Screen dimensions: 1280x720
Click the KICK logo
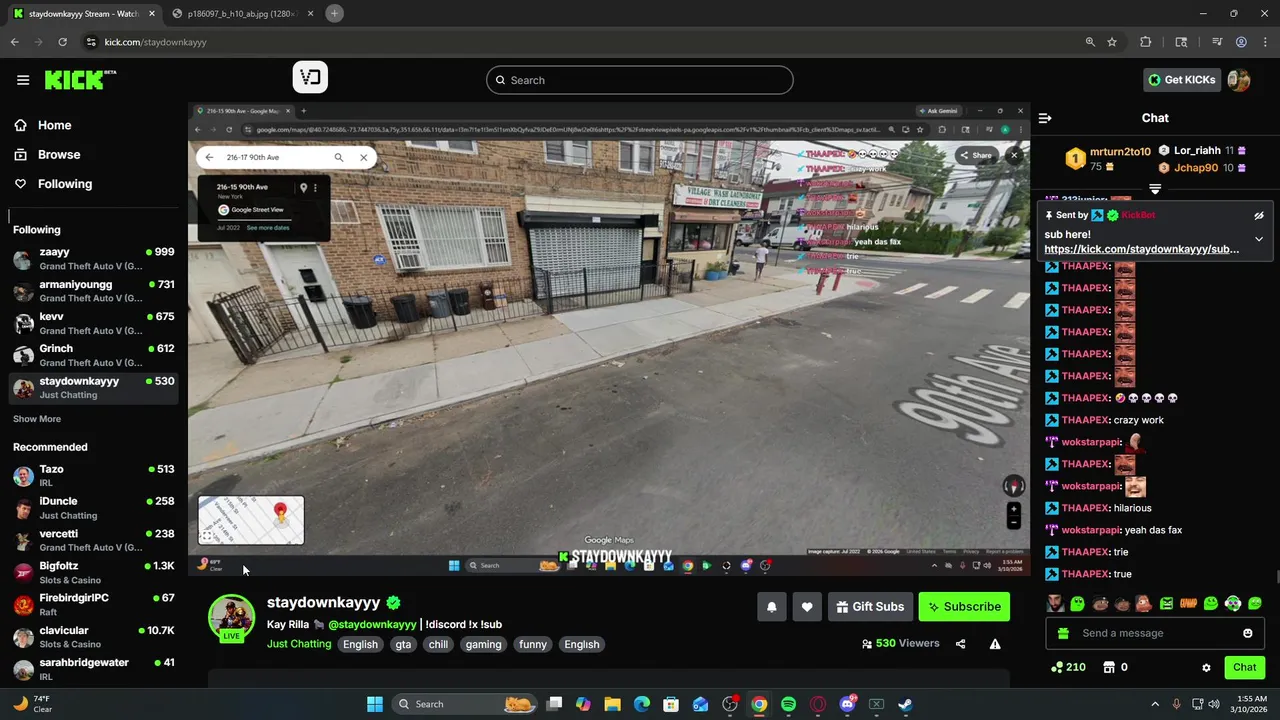[80, 80]
